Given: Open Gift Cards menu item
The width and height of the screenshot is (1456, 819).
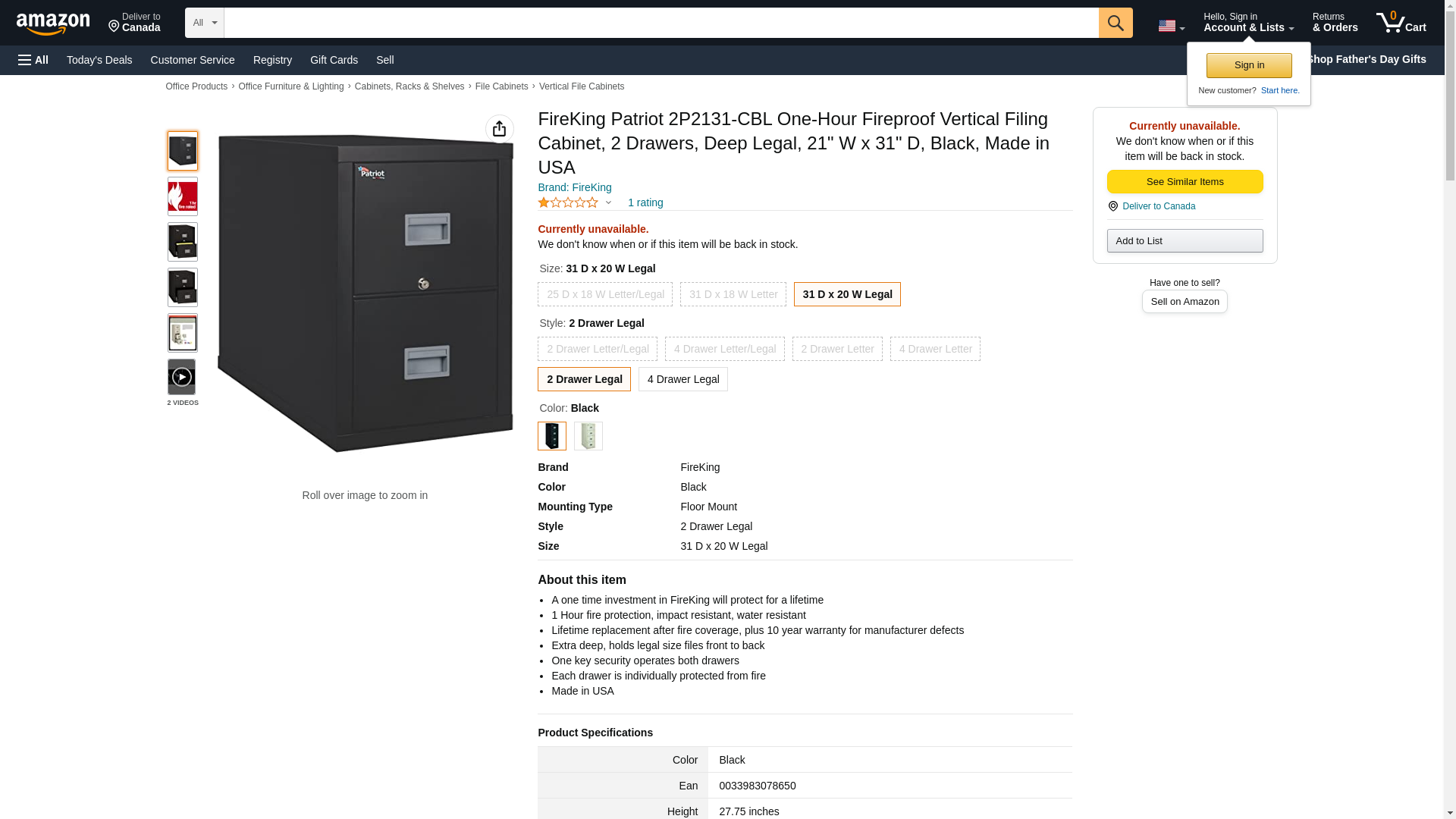Looking at the screenshot, I should (x=334, y=60).
